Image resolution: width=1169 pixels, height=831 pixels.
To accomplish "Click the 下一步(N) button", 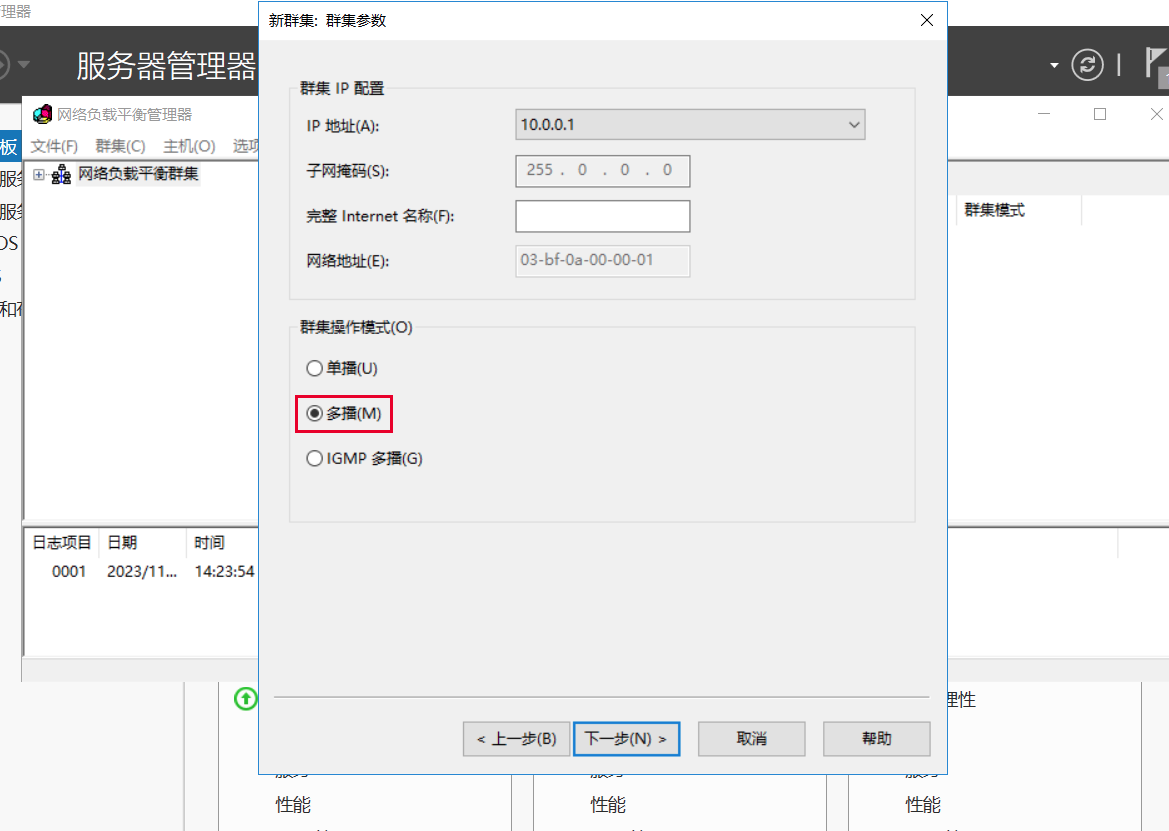I will pos(627,739).
